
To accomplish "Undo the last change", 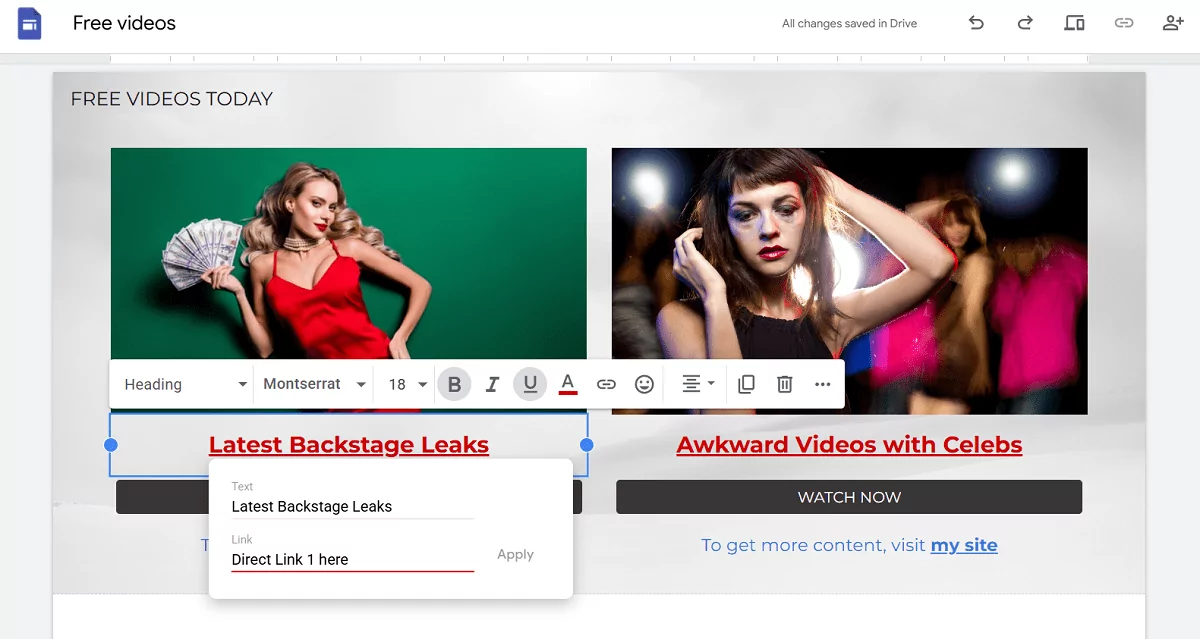I will tap(975, 22).
